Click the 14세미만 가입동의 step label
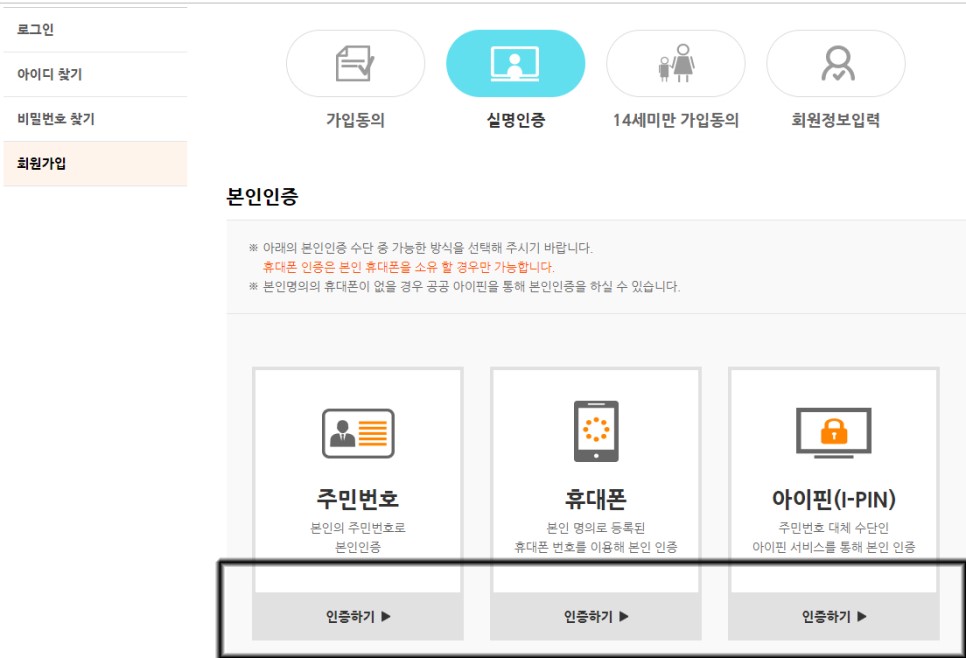This screenshot has width=966, height=658. pos(676,120)
